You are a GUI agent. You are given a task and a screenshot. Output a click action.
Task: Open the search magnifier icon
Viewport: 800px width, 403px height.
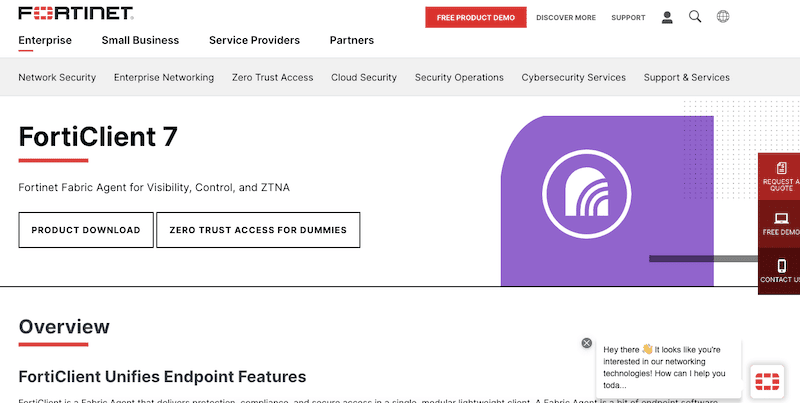[695, 17]
